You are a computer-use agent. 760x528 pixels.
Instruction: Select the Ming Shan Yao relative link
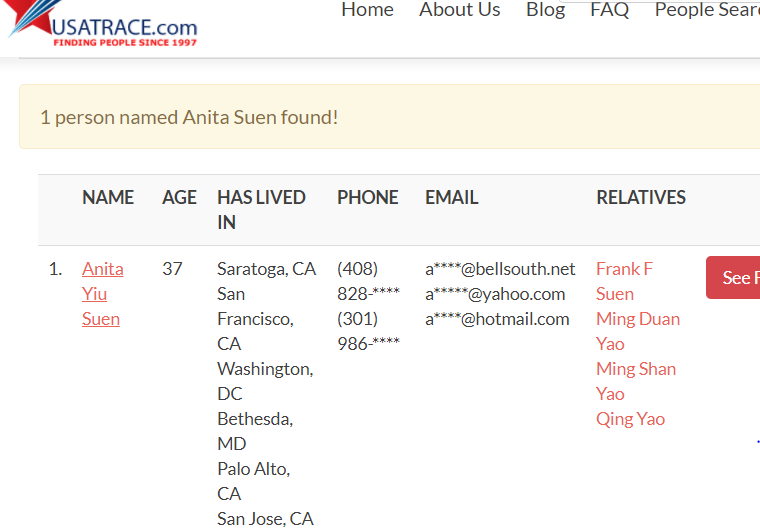[x=635, y=381]
